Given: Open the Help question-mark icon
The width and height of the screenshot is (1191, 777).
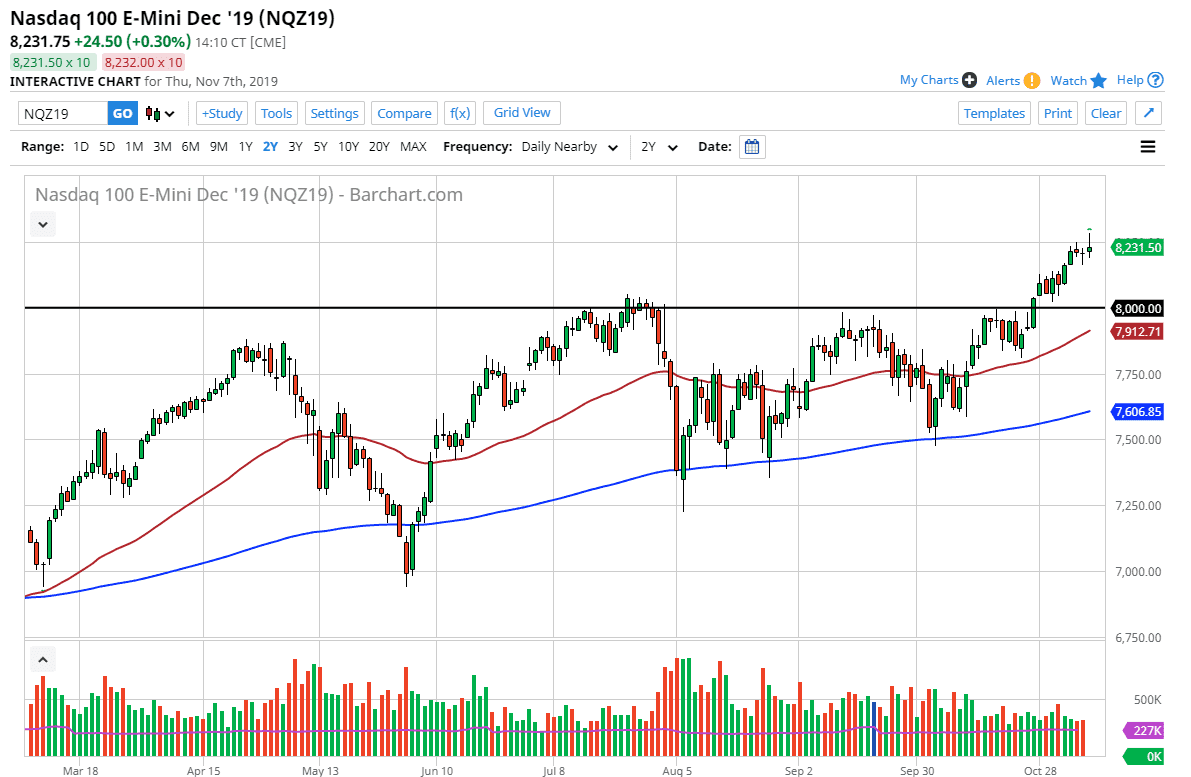Looking at the screenshot, I should pyautogui.click(x=1154, y=79).
